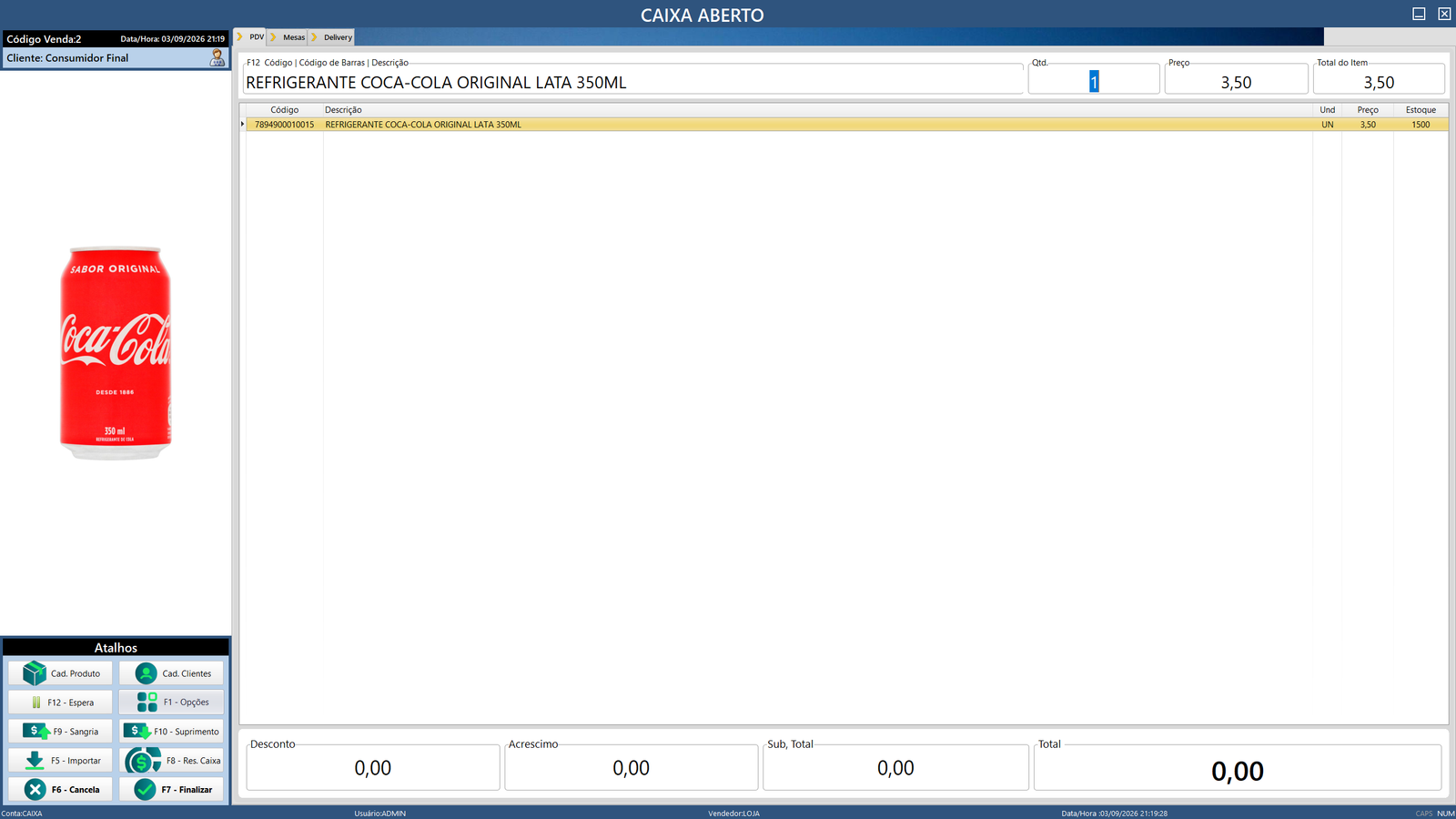Click the CAPS indicator in the status bar

tap(1424, 814)
